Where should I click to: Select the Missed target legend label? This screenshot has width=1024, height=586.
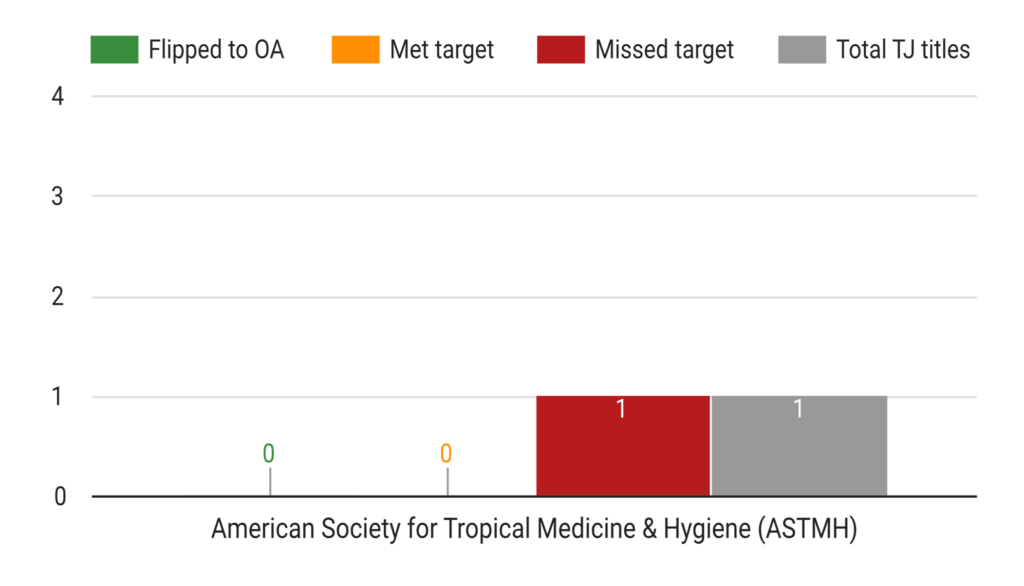point(664,50)
